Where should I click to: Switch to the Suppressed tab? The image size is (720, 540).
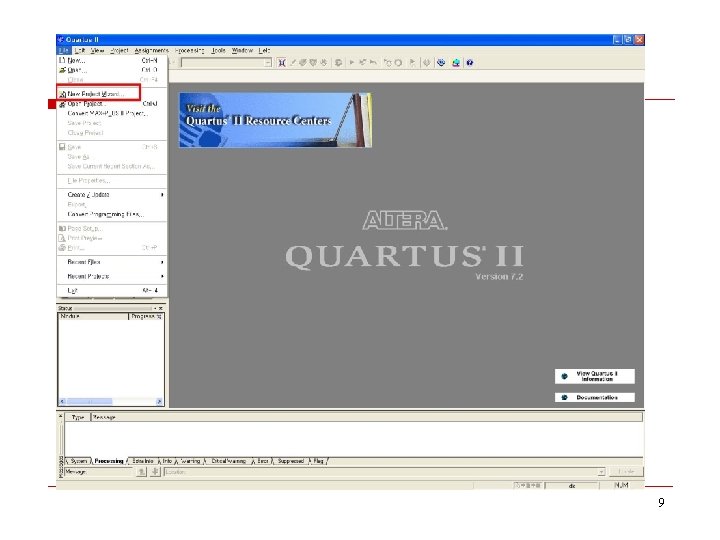pos(291,461)
